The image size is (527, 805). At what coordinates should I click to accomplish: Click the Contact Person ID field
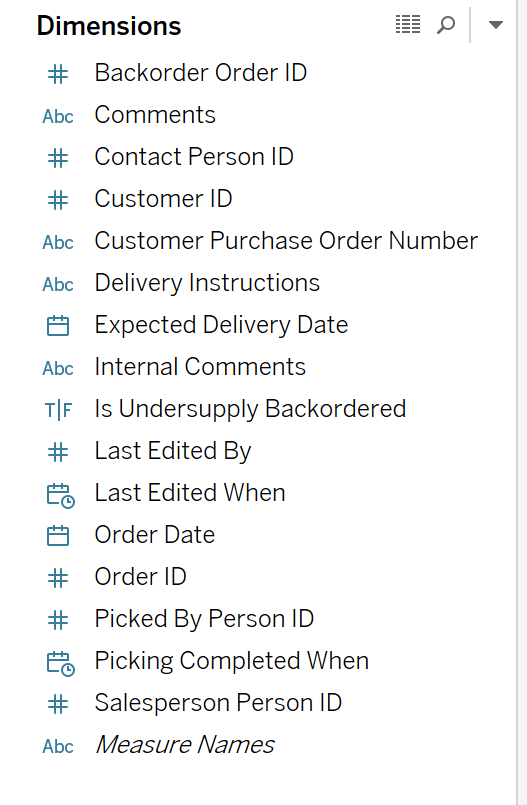[x=193, y=157]
